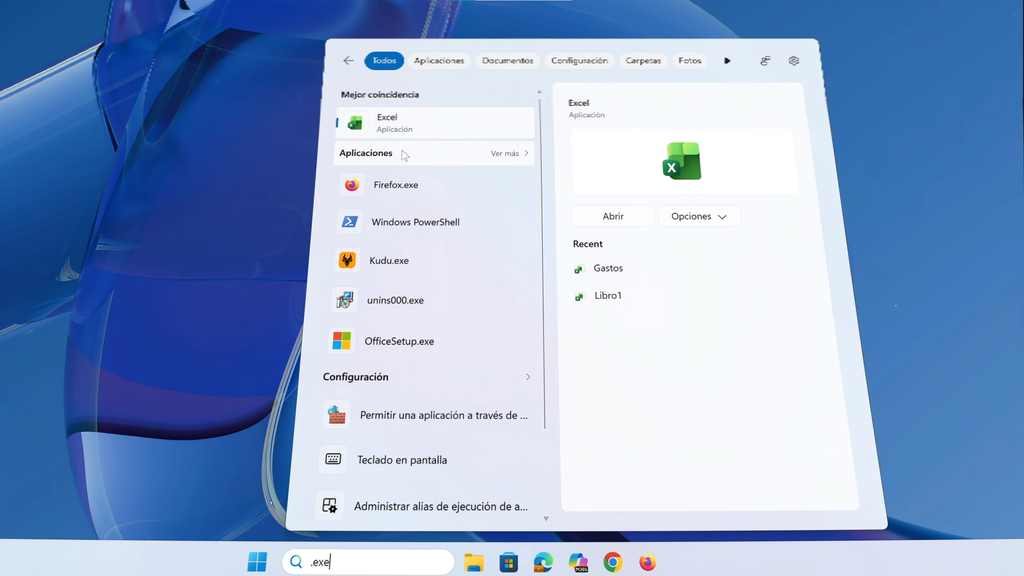
Task: Open Teclado en pantalla setting
Action: click(x=424, y=460)
